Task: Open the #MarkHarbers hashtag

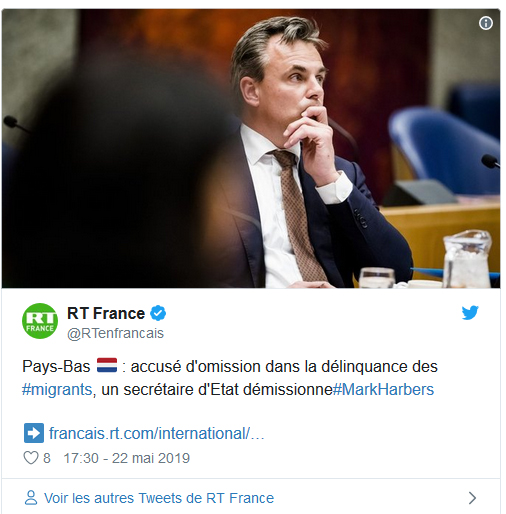Action: pos(383,389)
